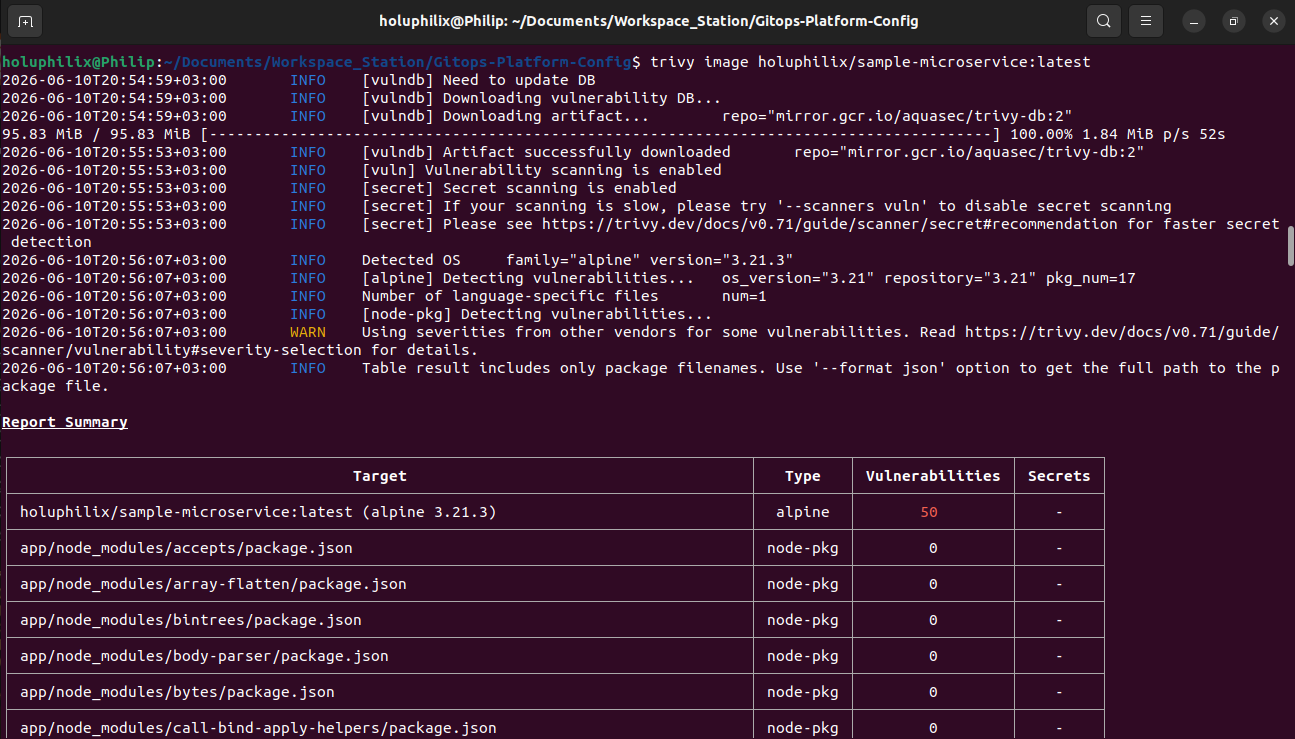
Task: Click the Detected OS family="alpine" line
Action: point(577,260)
